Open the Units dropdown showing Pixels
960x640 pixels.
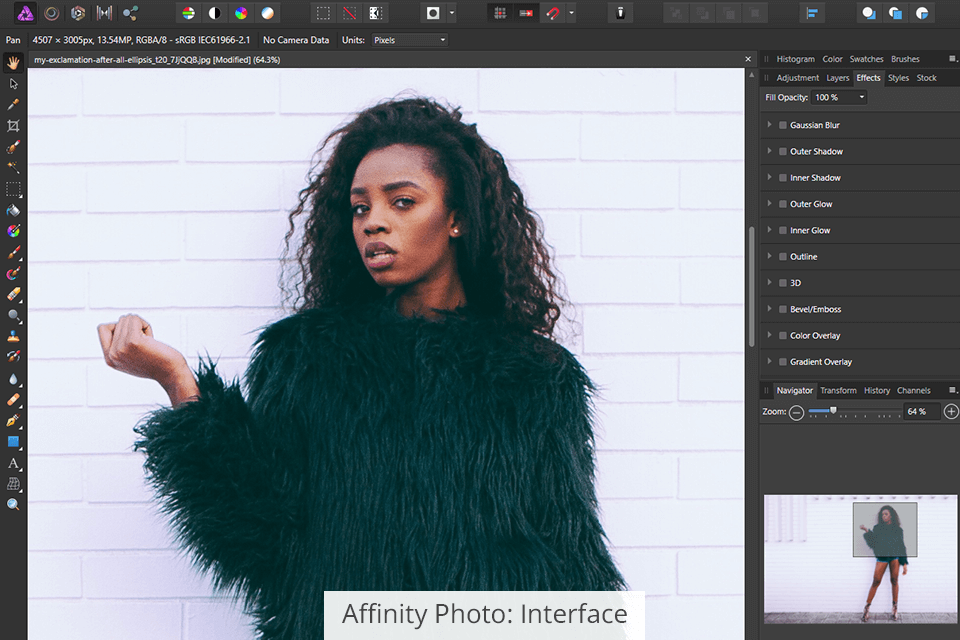pos(410,40)
